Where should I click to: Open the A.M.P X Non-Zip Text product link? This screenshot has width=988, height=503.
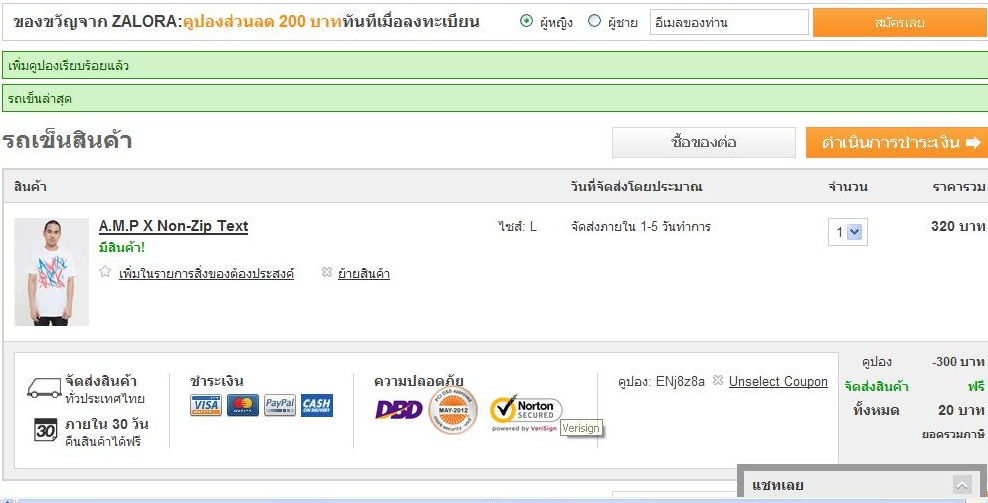coord(173,226)
